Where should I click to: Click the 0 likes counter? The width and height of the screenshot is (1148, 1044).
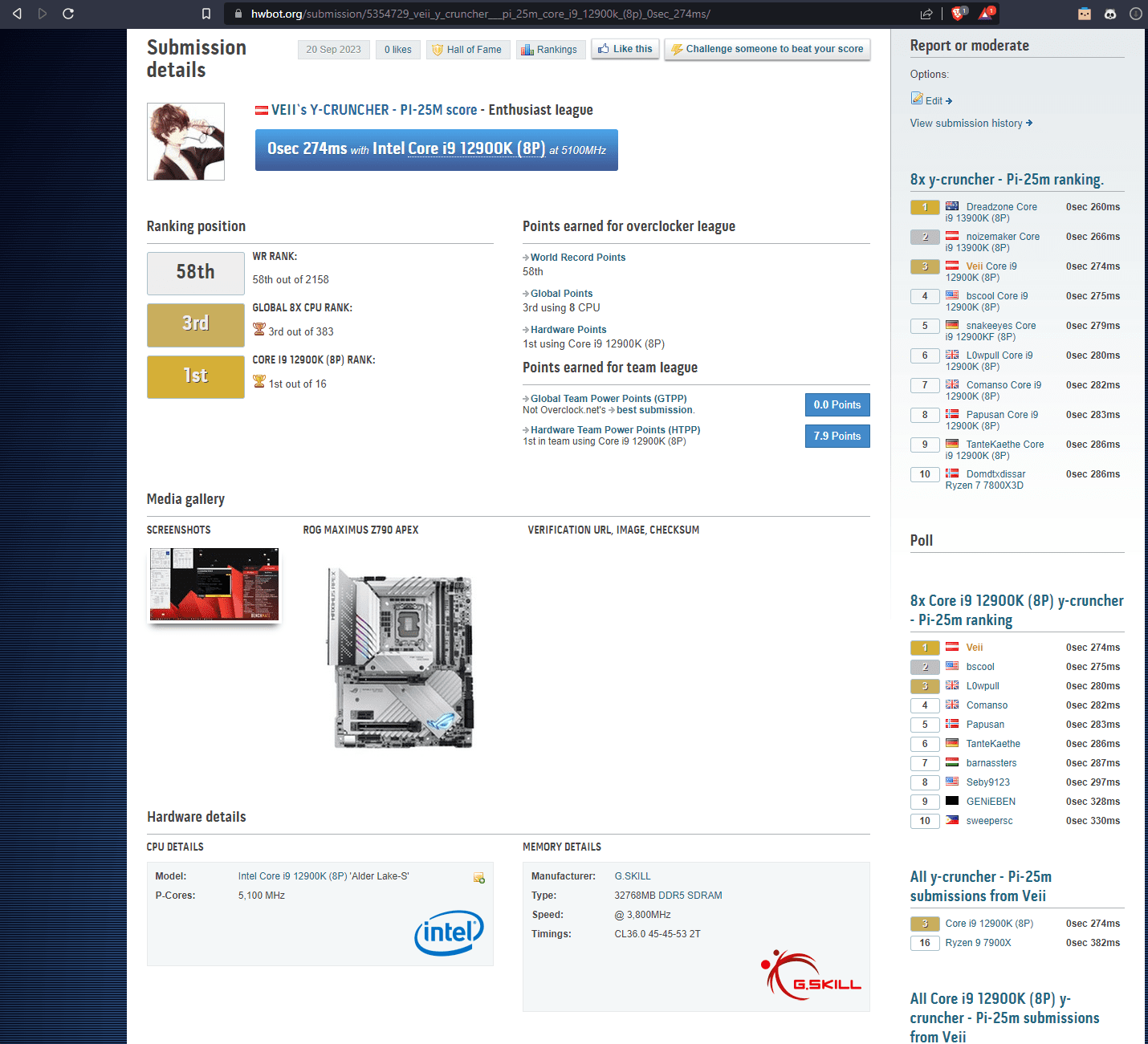coord(397,50)
